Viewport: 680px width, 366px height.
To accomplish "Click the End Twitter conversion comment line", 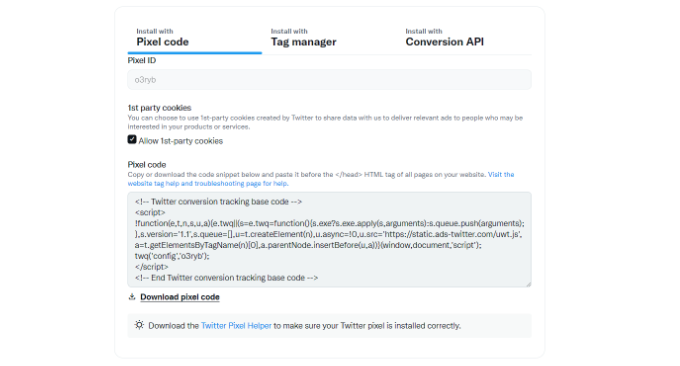I will point(226,278).
